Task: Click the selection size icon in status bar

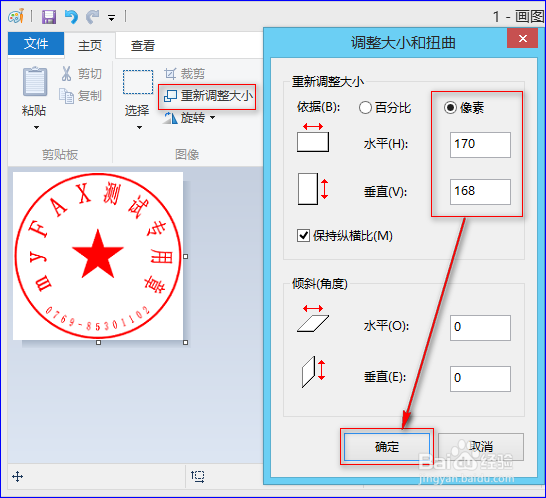Action: 197,476
